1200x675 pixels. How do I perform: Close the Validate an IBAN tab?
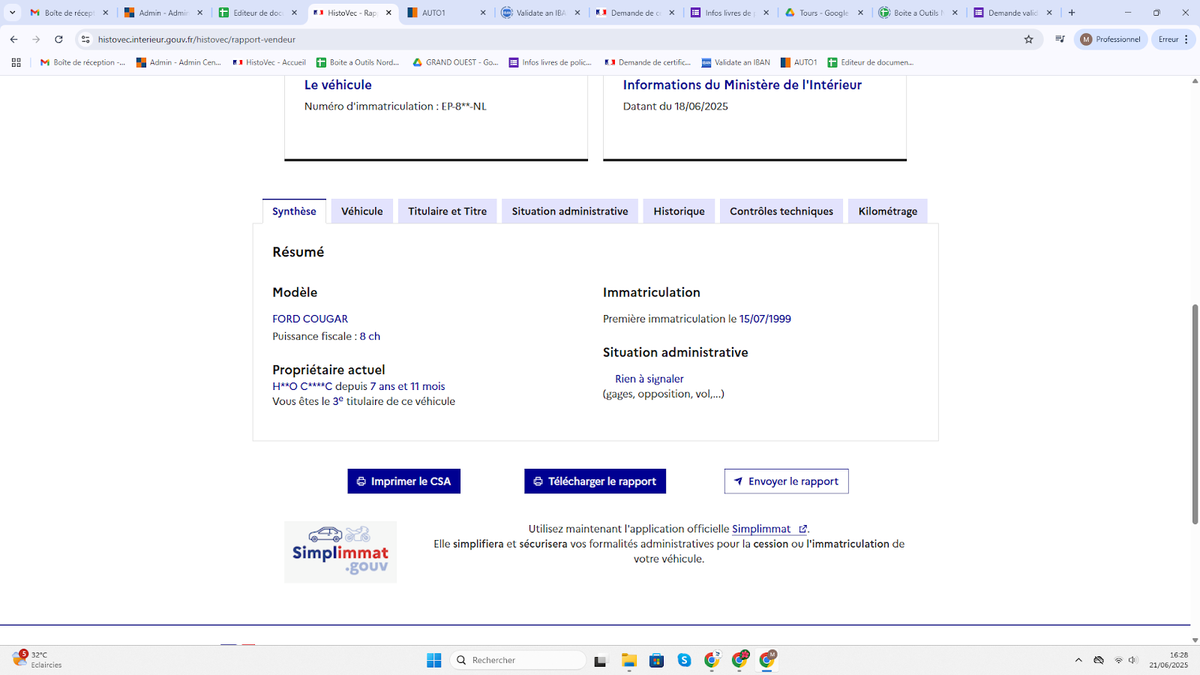coord(577,13)
